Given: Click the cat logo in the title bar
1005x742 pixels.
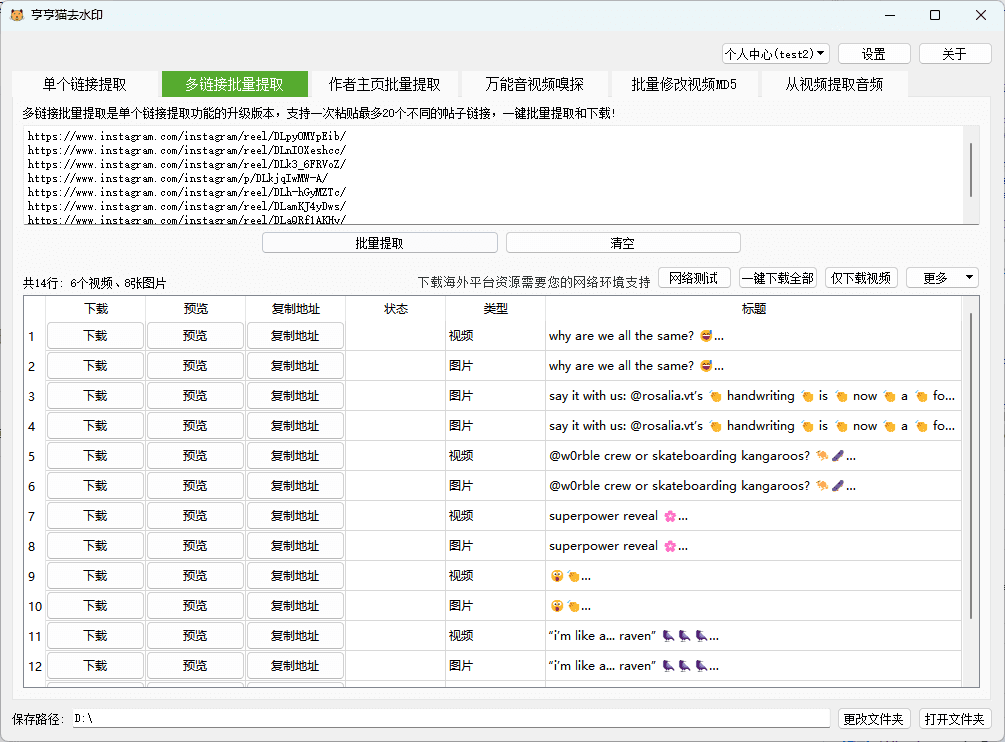Looking at the screenshot, I should 17,15.
